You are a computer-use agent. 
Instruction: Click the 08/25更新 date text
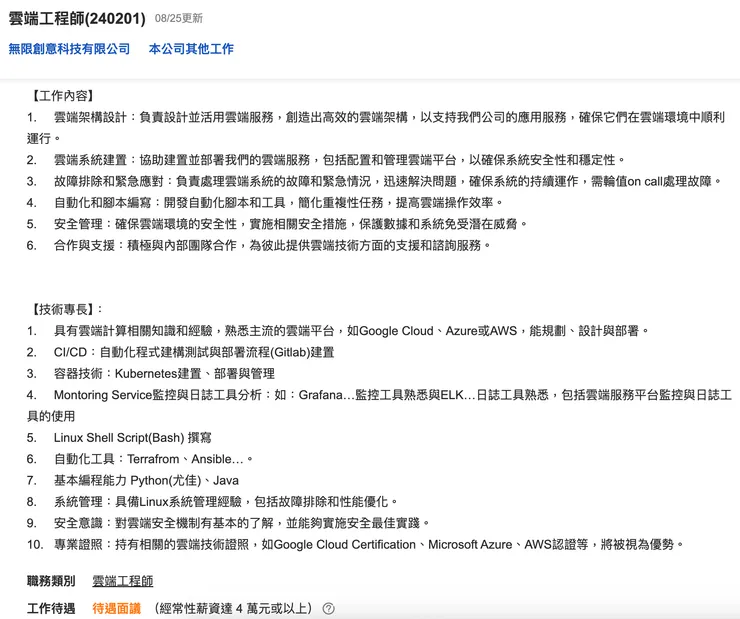coord(178,18)
